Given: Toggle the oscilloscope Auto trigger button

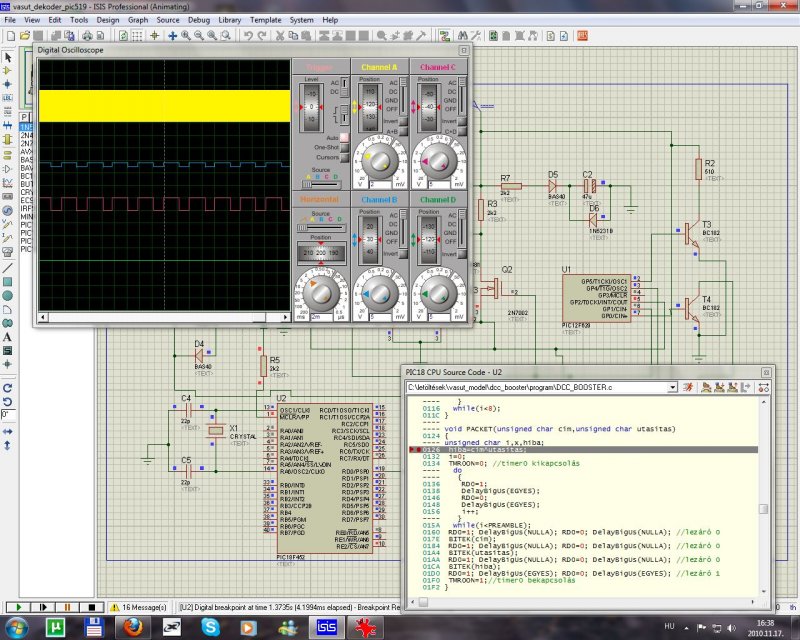Looking at the screenshot, I should click(345, 136).
